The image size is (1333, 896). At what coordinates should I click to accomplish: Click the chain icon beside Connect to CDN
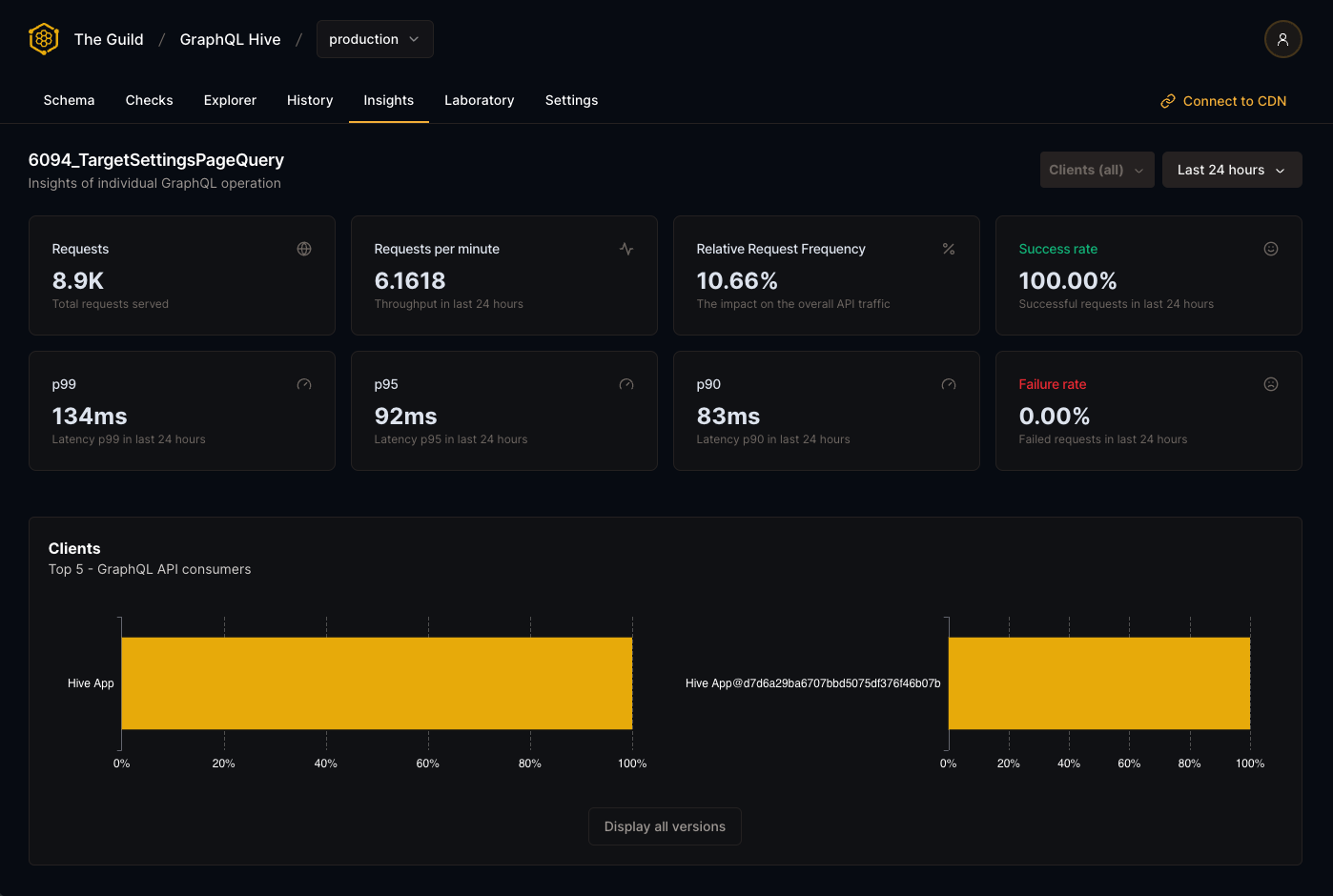pyautogui.click(x=1167, y=100)
